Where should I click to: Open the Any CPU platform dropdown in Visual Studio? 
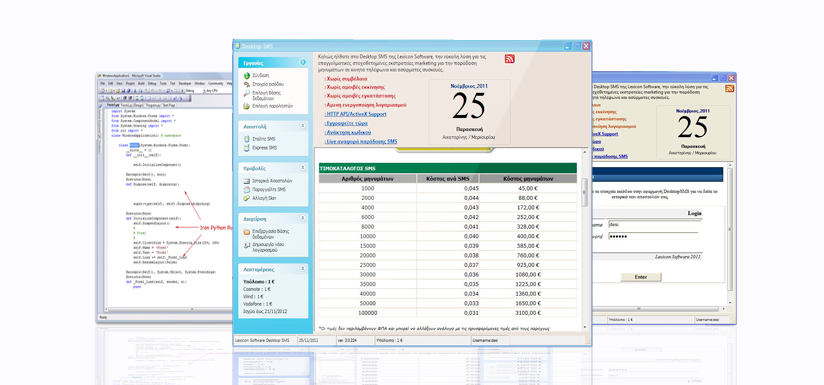point(219,91)
